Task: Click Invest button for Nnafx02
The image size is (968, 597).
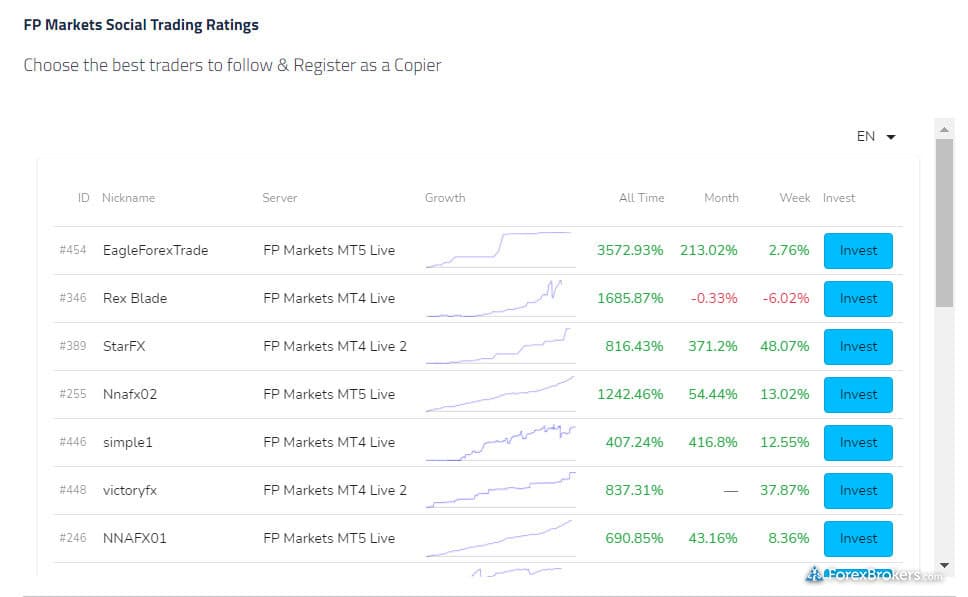Action: [x=857, y=395]
